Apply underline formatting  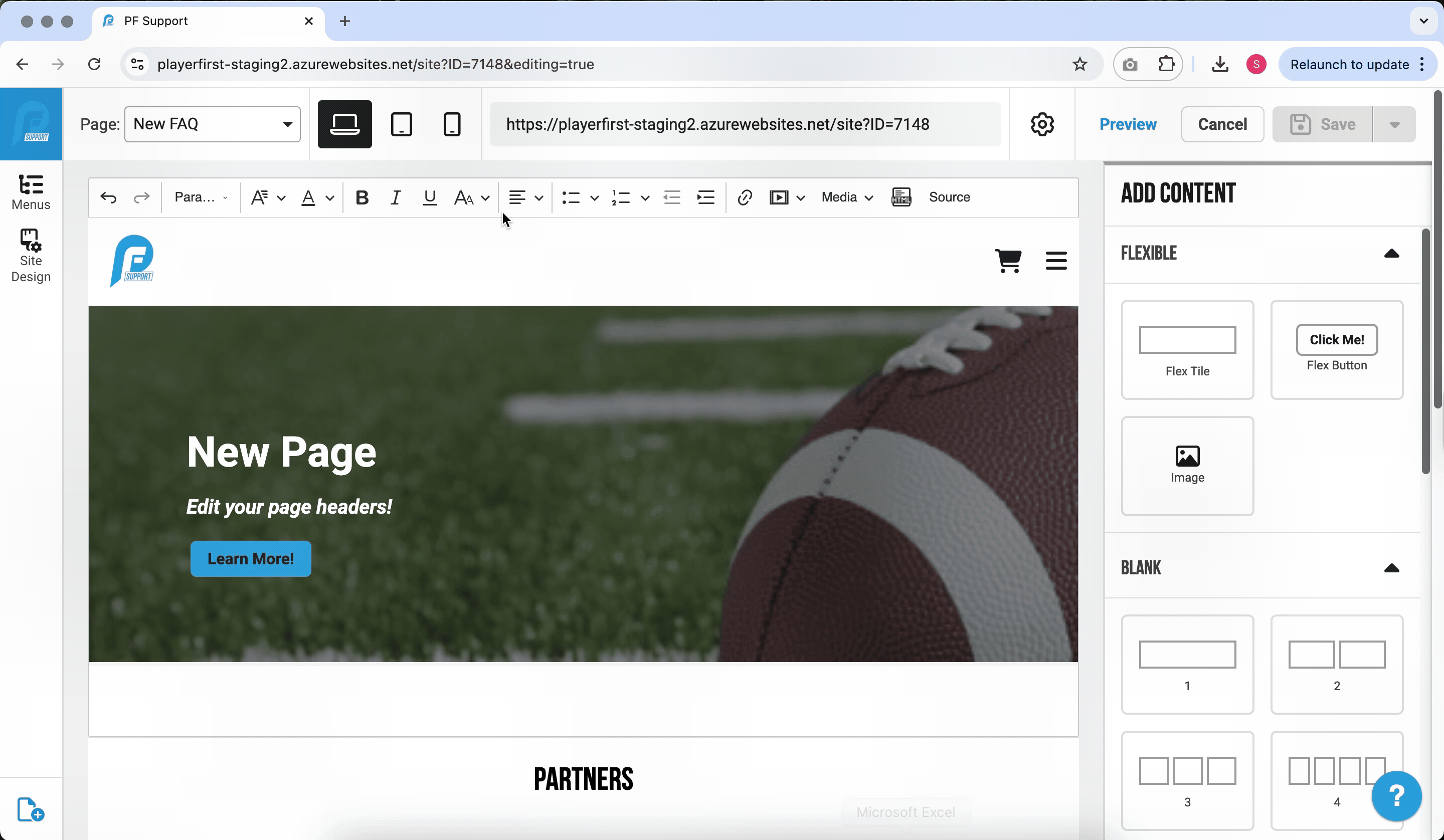coord(430,197)
